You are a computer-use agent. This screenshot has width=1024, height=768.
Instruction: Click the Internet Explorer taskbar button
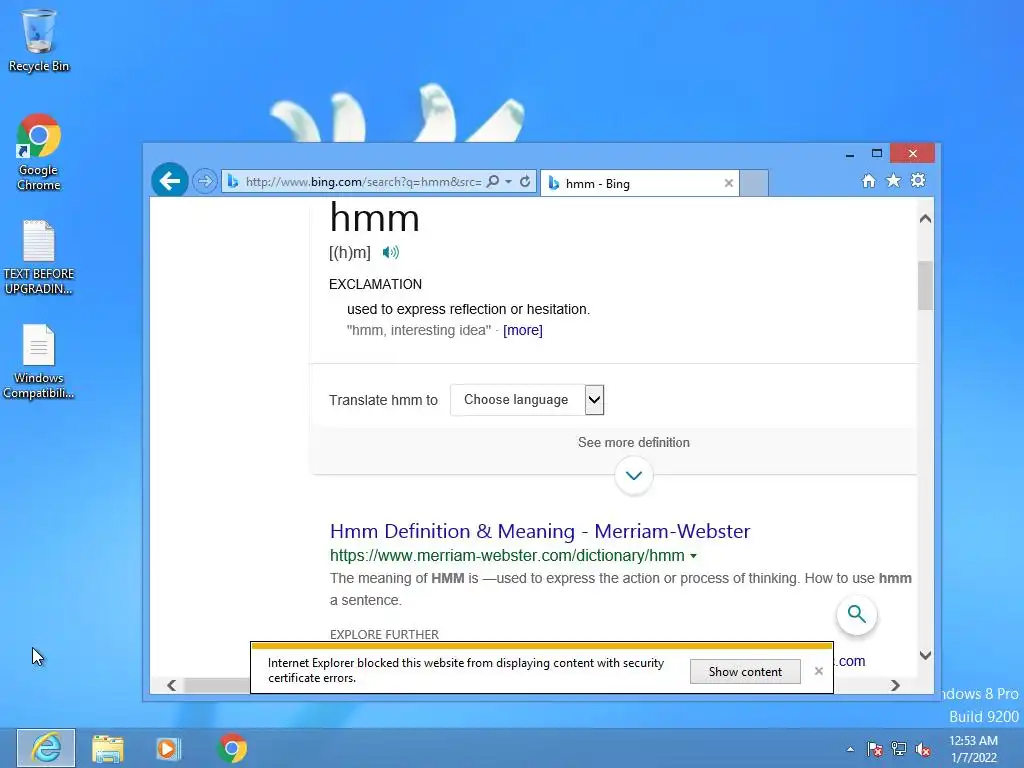46,748
